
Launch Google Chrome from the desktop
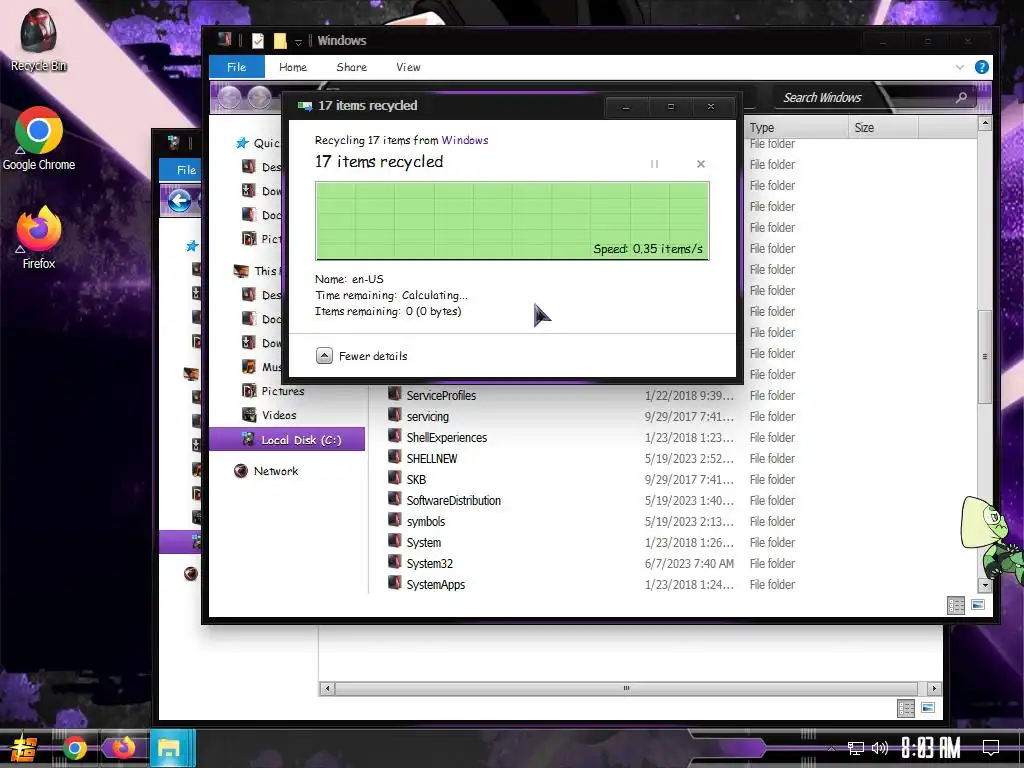(39, 138)
